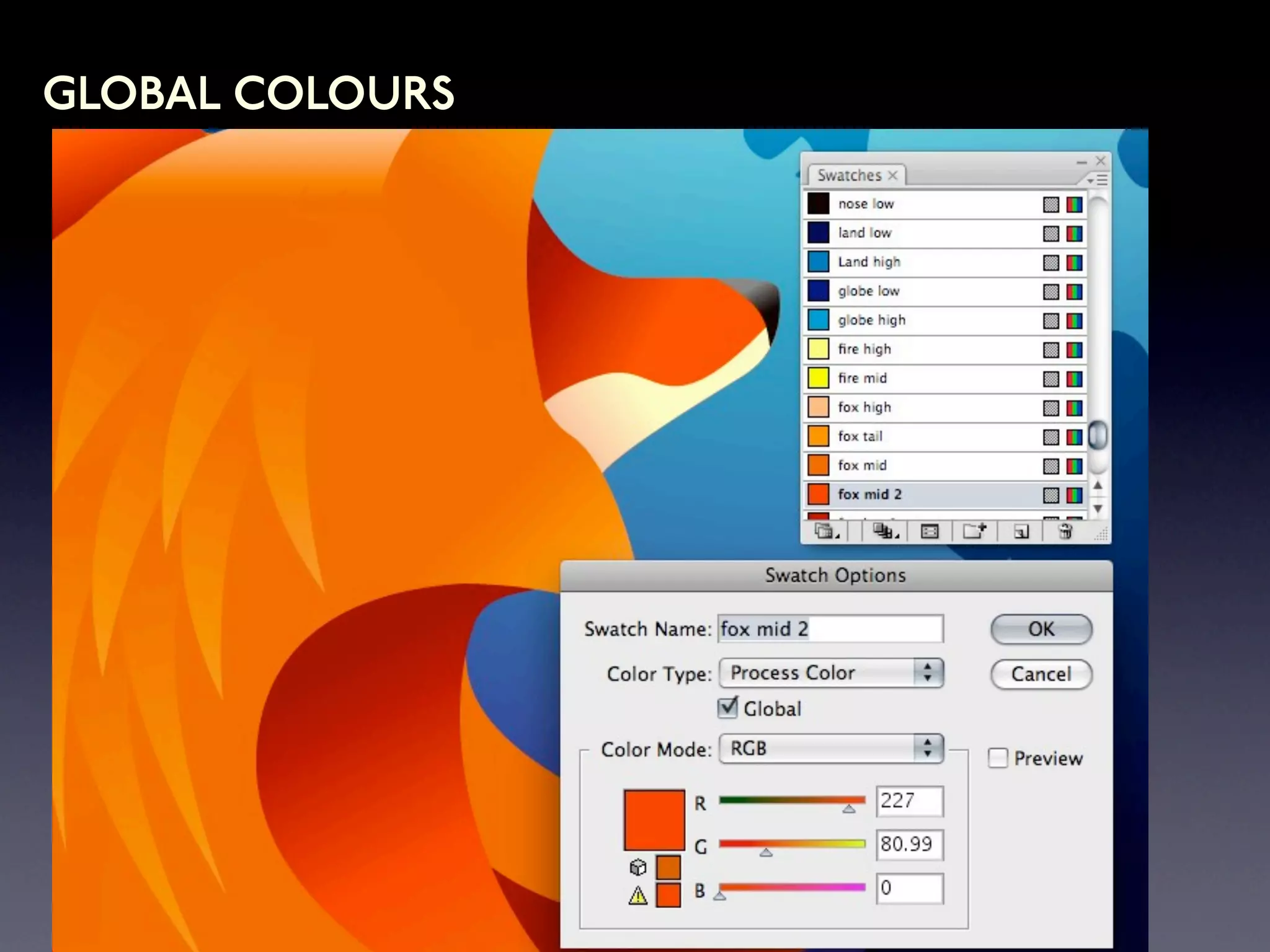Select the 'fox mid 2' swatch row

[945, 495]
